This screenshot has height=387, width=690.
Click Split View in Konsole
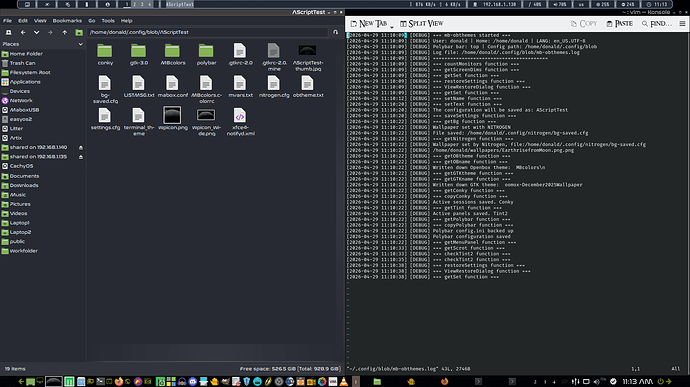click(x=422, y=23)
